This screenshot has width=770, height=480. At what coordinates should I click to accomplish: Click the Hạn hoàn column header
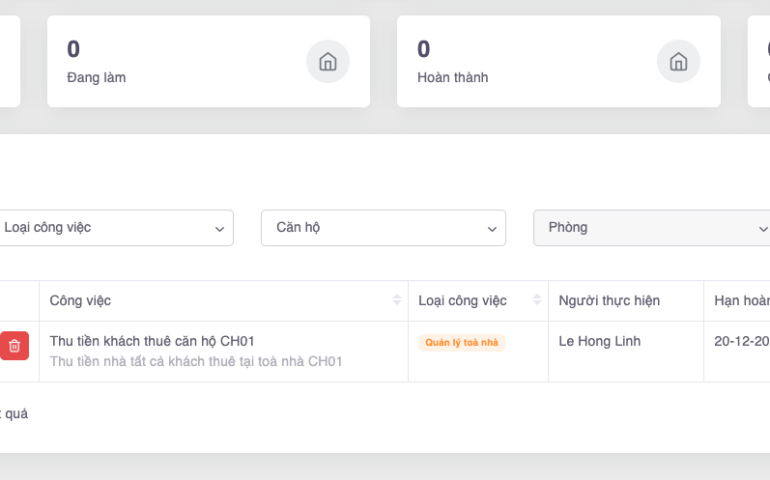(741, 301)
